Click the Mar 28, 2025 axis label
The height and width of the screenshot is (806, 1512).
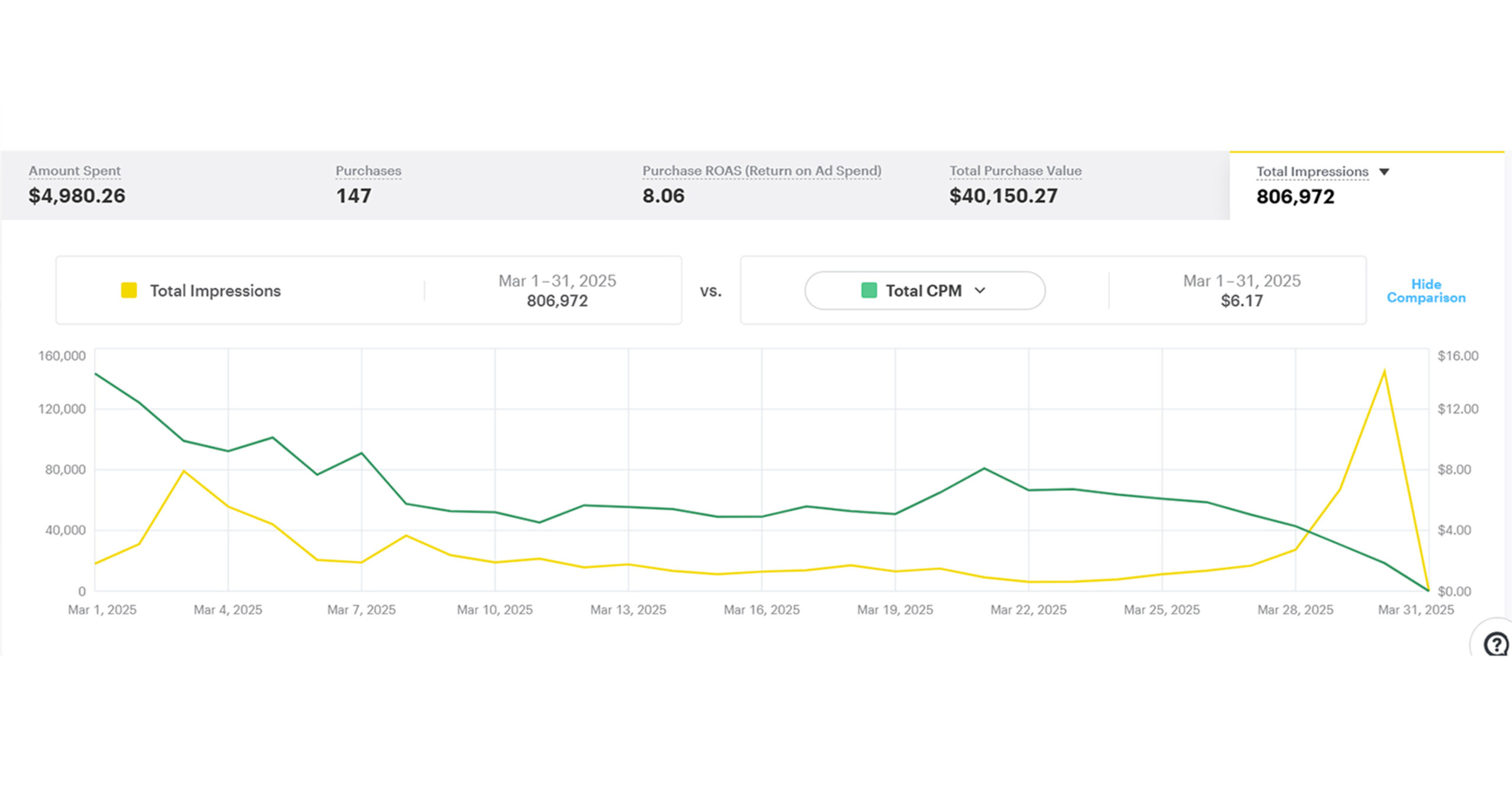(x=1295, y=610)
